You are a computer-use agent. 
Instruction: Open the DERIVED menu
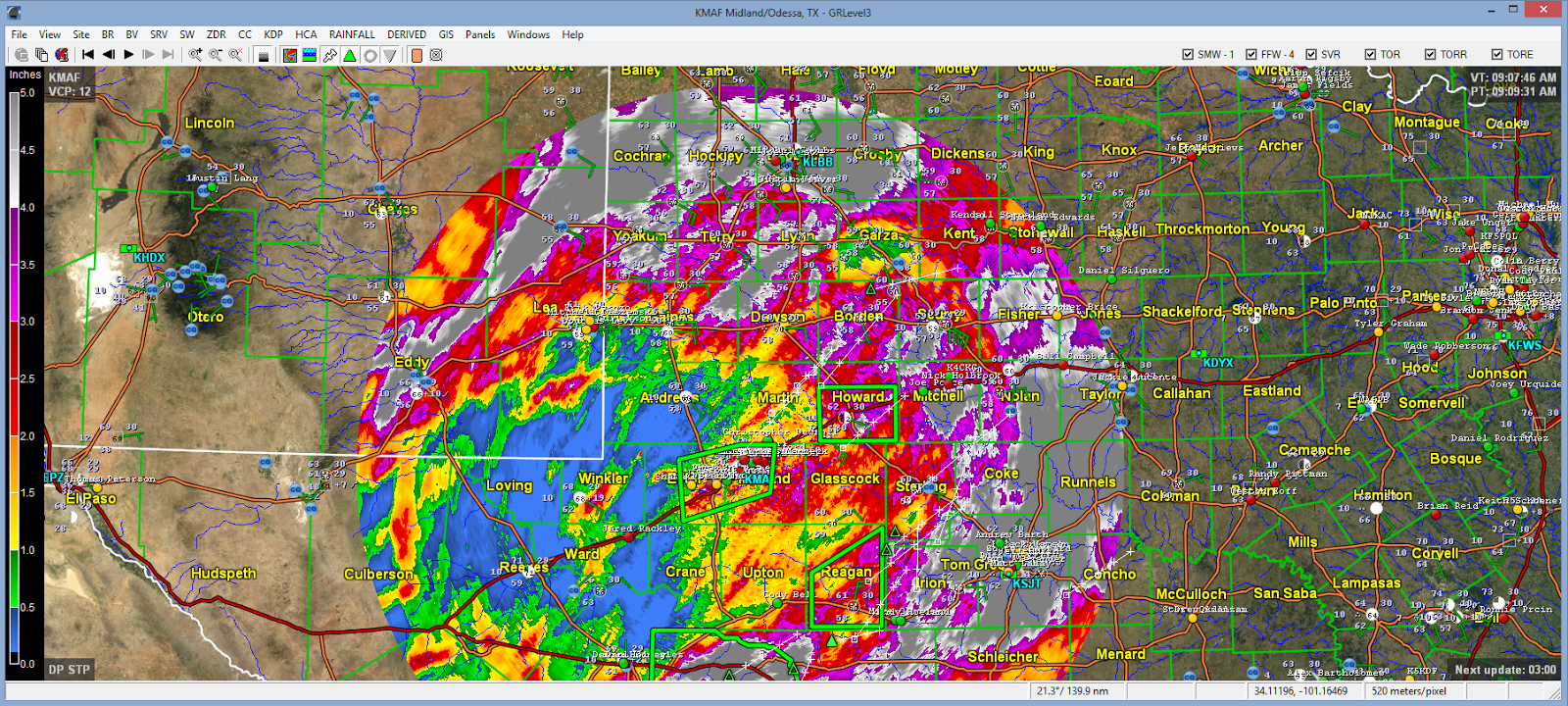tap(407, 34)
